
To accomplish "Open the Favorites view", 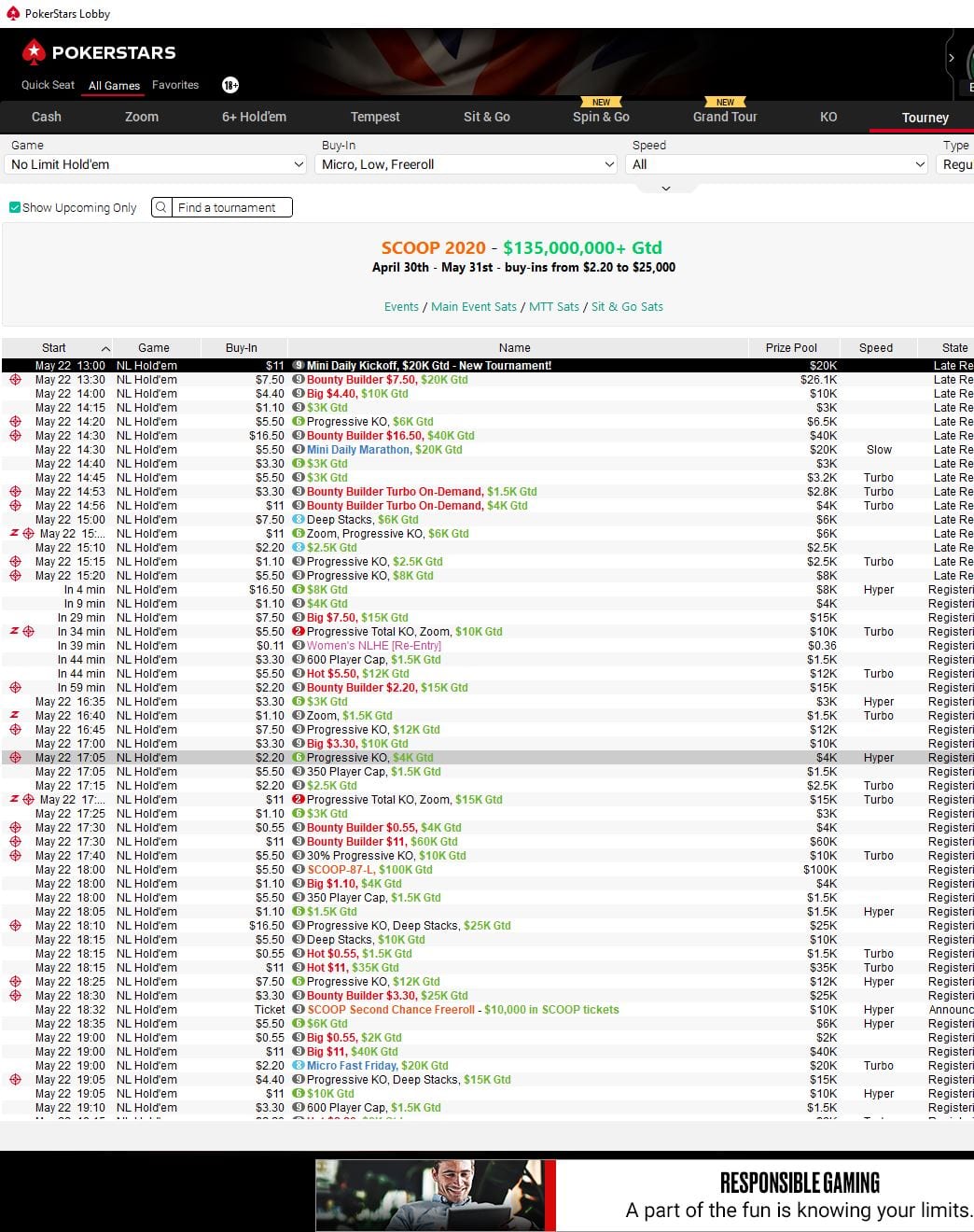I will [175, 85].
